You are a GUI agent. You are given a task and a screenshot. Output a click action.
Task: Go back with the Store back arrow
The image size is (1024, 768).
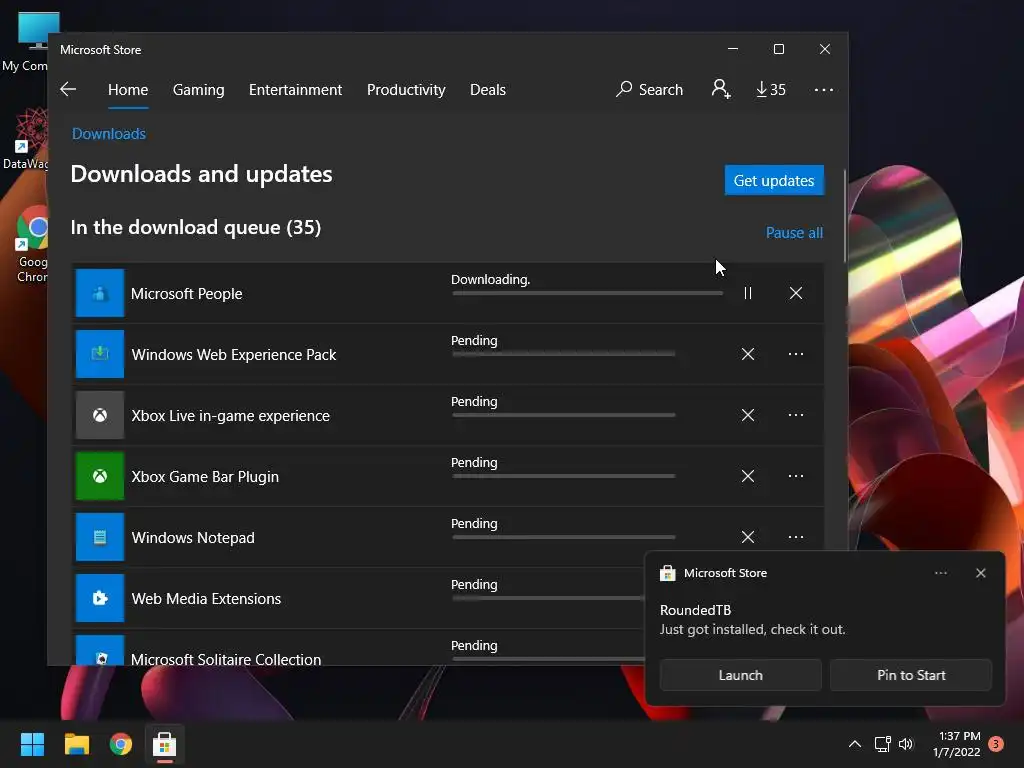(x=68, y=89)
